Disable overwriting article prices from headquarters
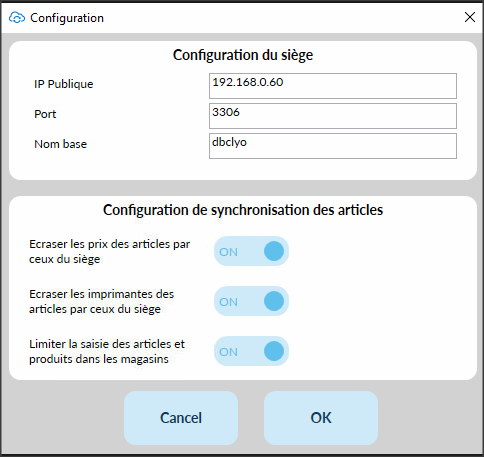484x457 pixels. coord(251,251)
